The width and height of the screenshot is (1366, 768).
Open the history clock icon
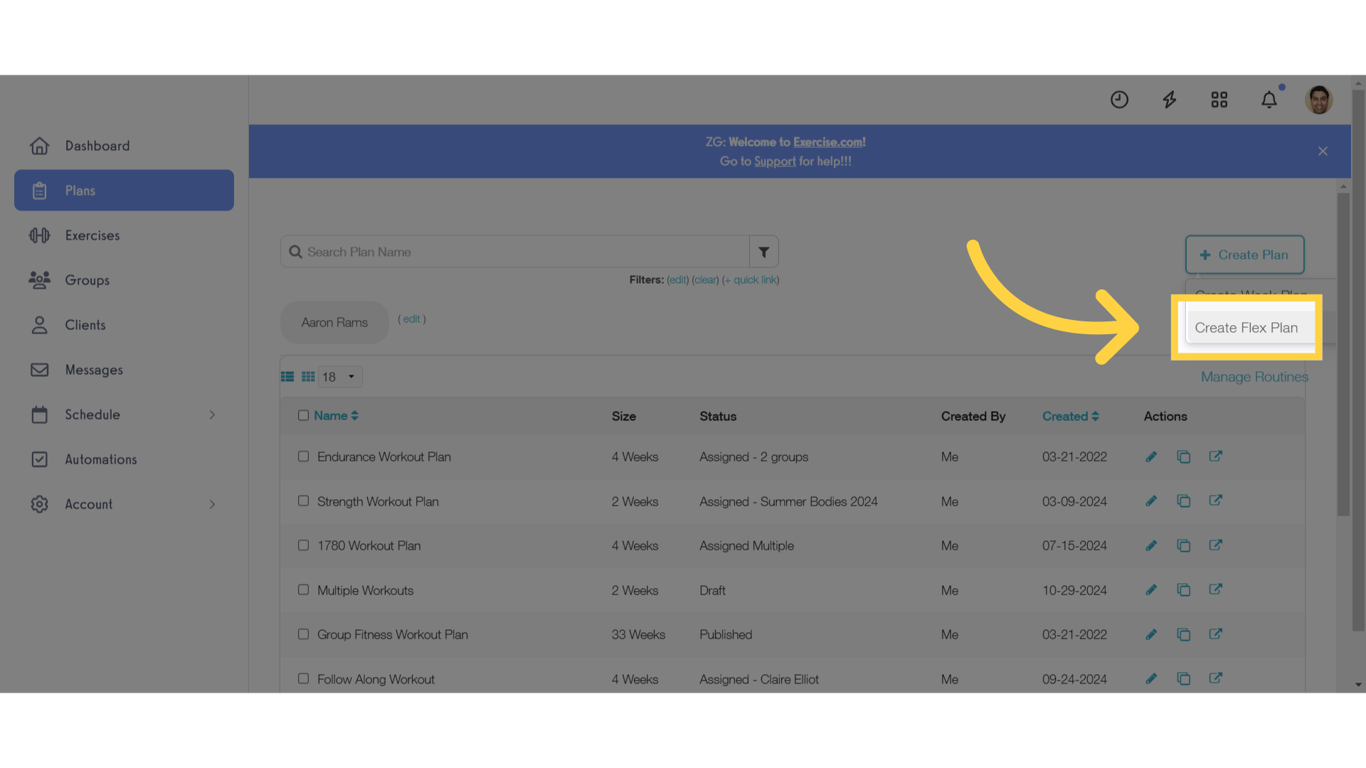tap(1119, 99)
